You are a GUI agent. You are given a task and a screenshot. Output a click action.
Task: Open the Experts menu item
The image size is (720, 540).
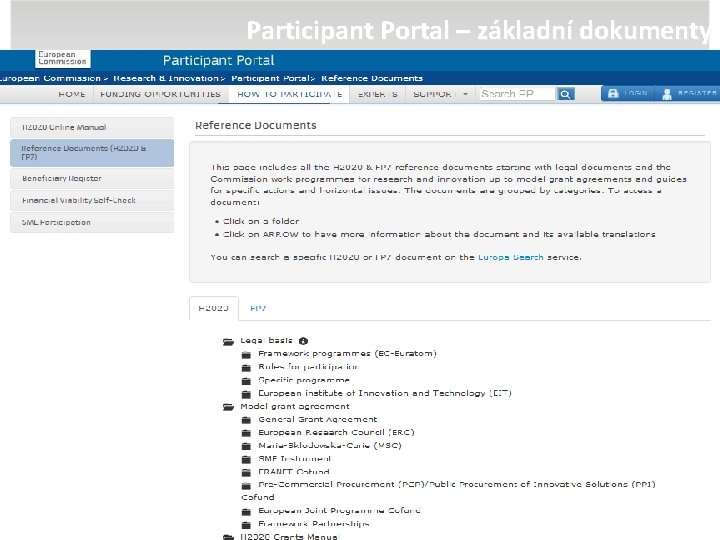(x=378, y=94)
